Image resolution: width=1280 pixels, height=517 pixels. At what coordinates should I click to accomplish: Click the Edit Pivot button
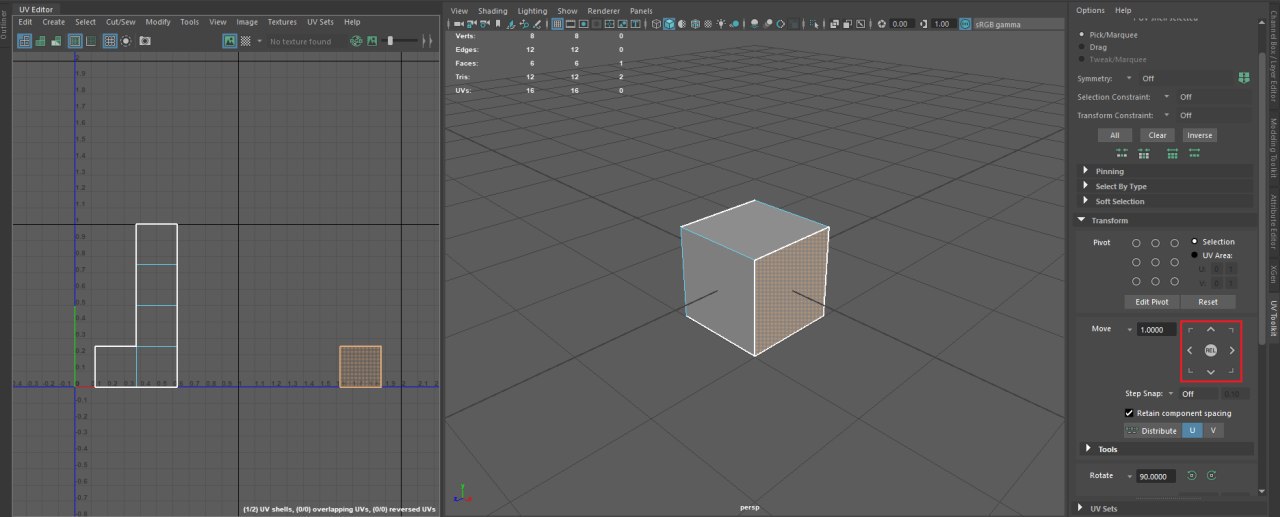pyautogui.click(x=1152, y=302)
